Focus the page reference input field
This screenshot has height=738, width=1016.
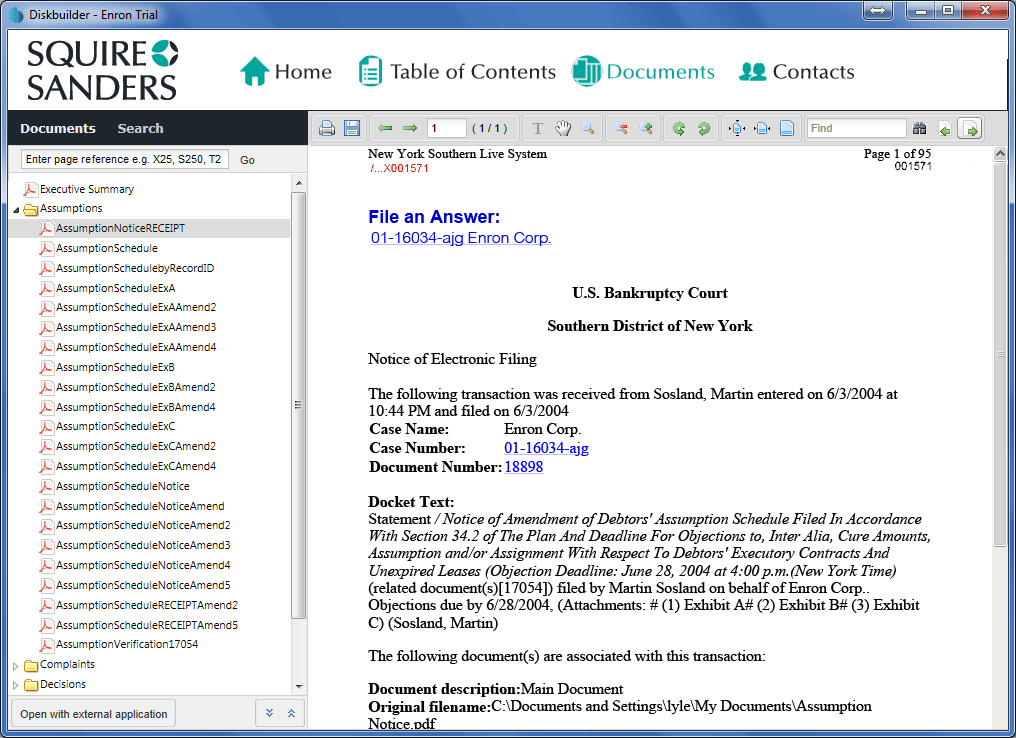coord(124,159)
